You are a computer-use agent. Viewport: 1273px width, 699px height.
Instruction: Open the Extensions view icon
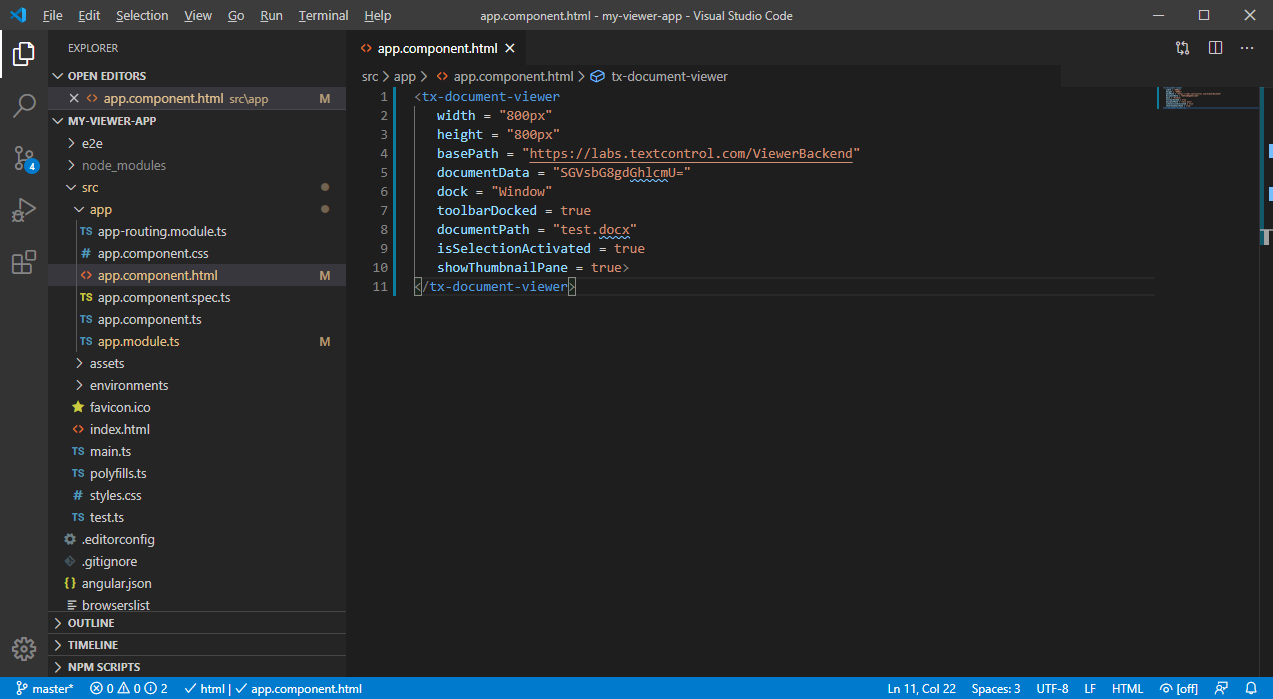pos(23,263)
